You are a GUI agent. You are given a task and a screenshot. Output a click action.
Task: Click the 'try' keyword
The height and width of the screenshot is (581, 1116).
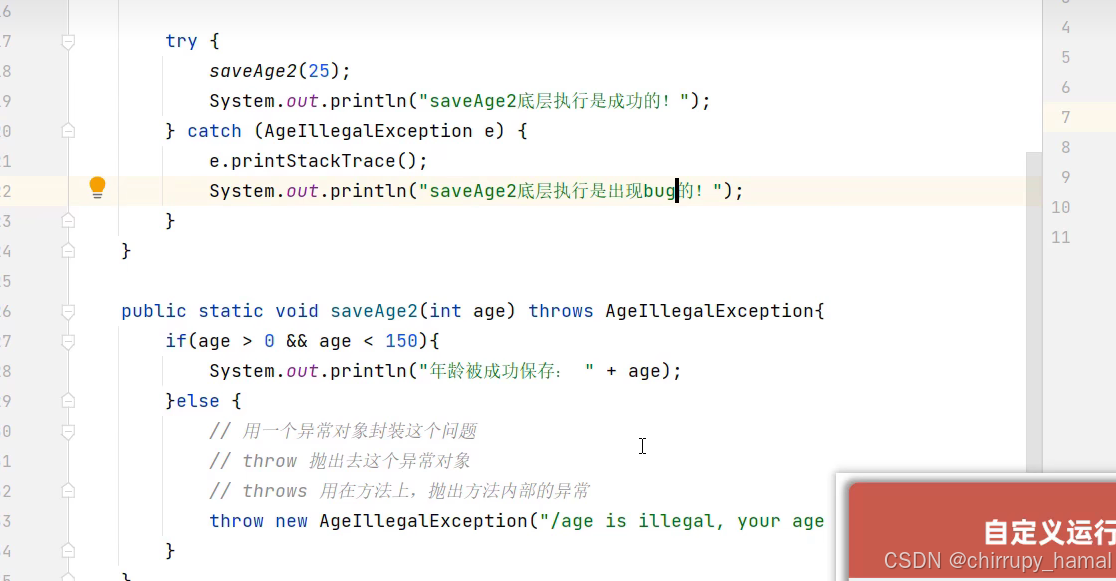pos(181,41)
